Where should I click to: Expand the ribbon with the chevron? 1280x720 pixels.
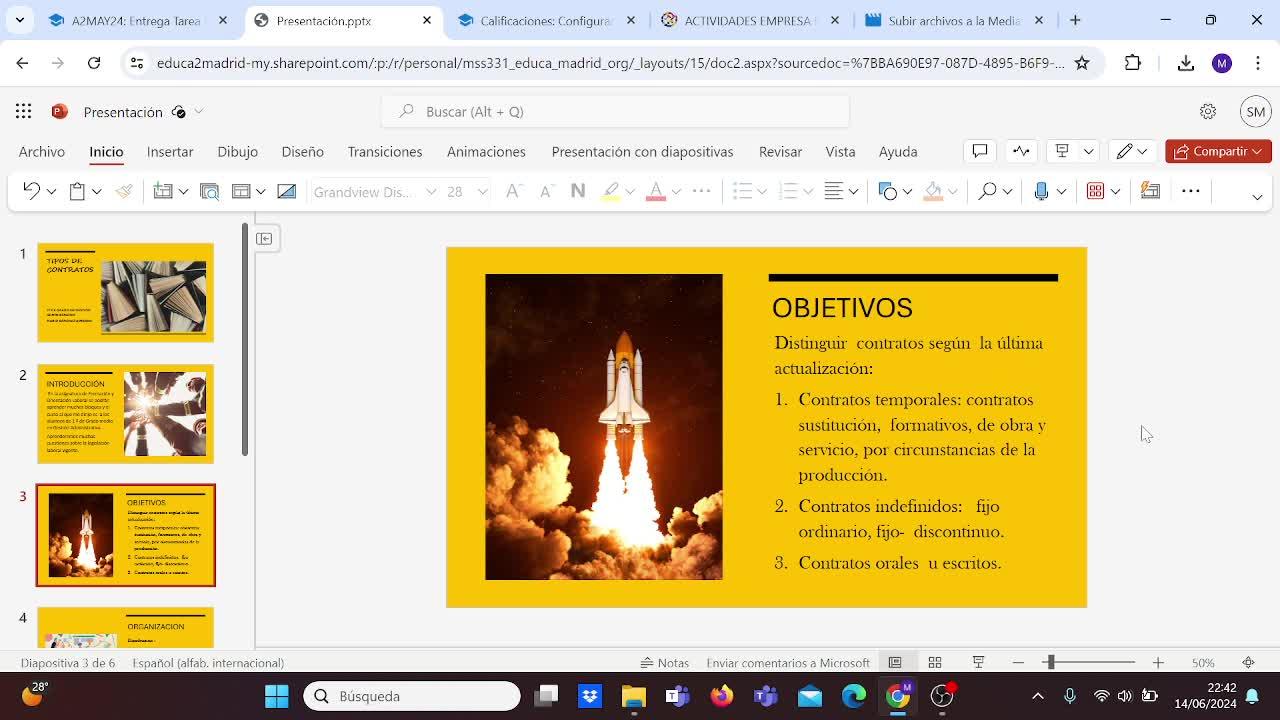[1257, 196]
